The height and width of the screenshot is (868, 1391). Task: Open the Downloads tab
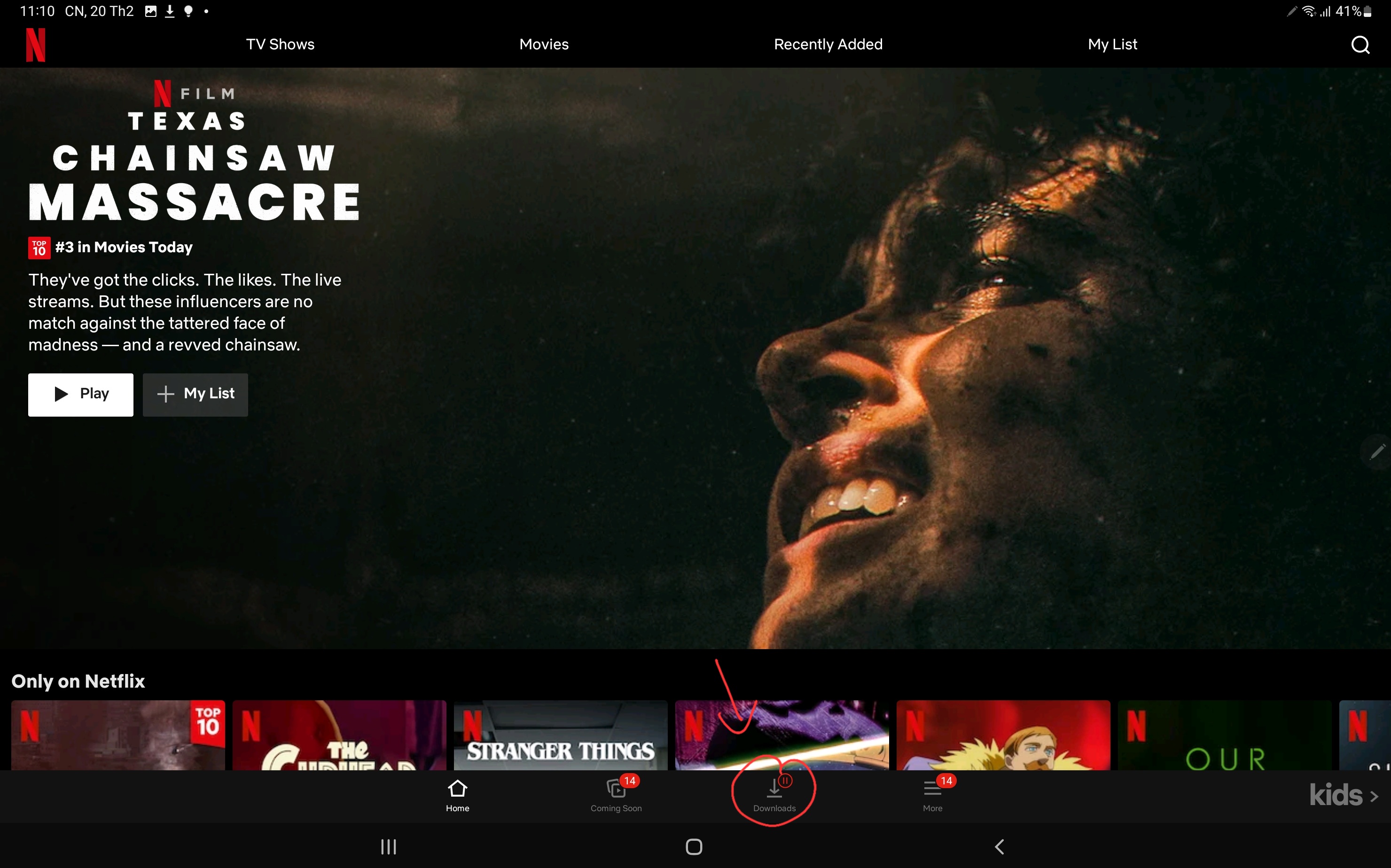774,796
